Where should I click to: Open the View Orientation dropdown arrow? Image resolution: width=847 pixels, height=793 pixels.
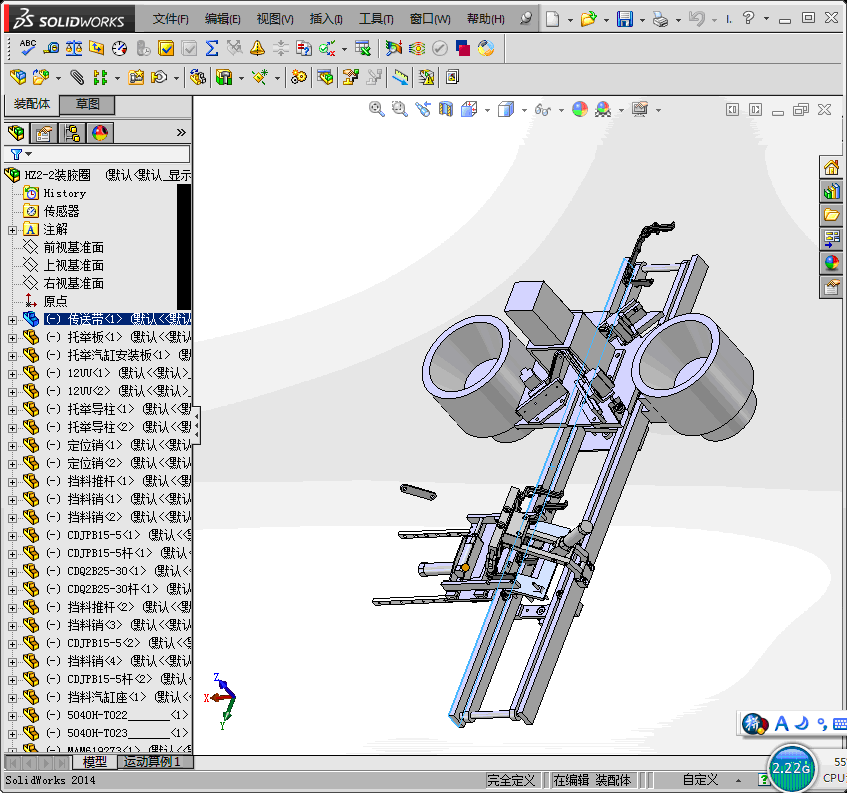click(487, 110)
